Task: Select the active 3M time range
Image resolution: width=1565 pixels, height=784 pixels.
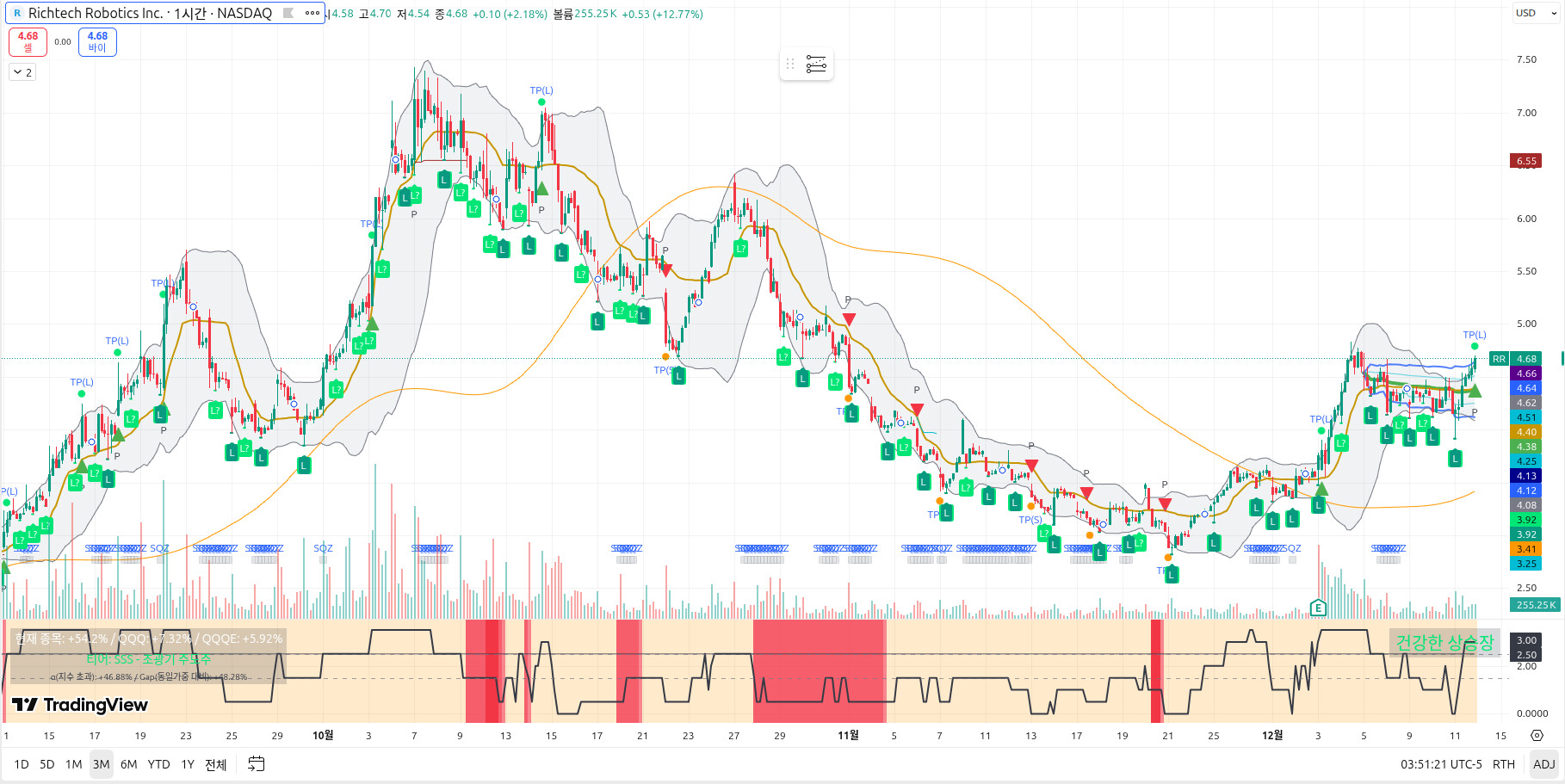Action: (101, 764)
